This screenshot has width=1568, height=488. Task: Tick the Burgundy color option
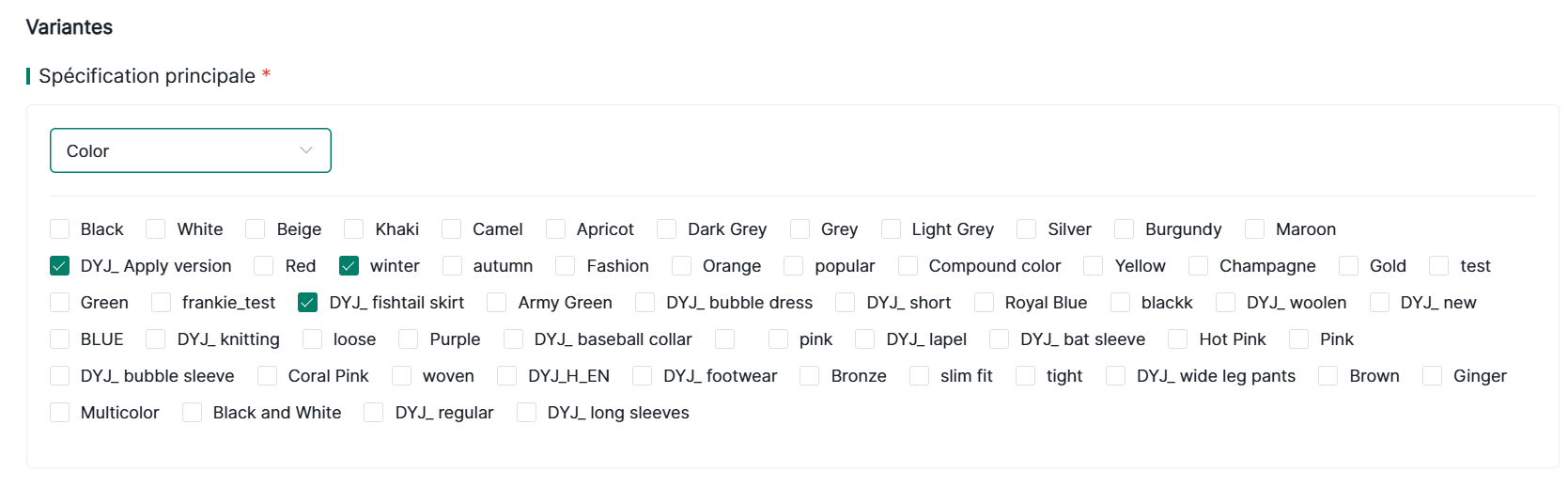pos(1125,229)
